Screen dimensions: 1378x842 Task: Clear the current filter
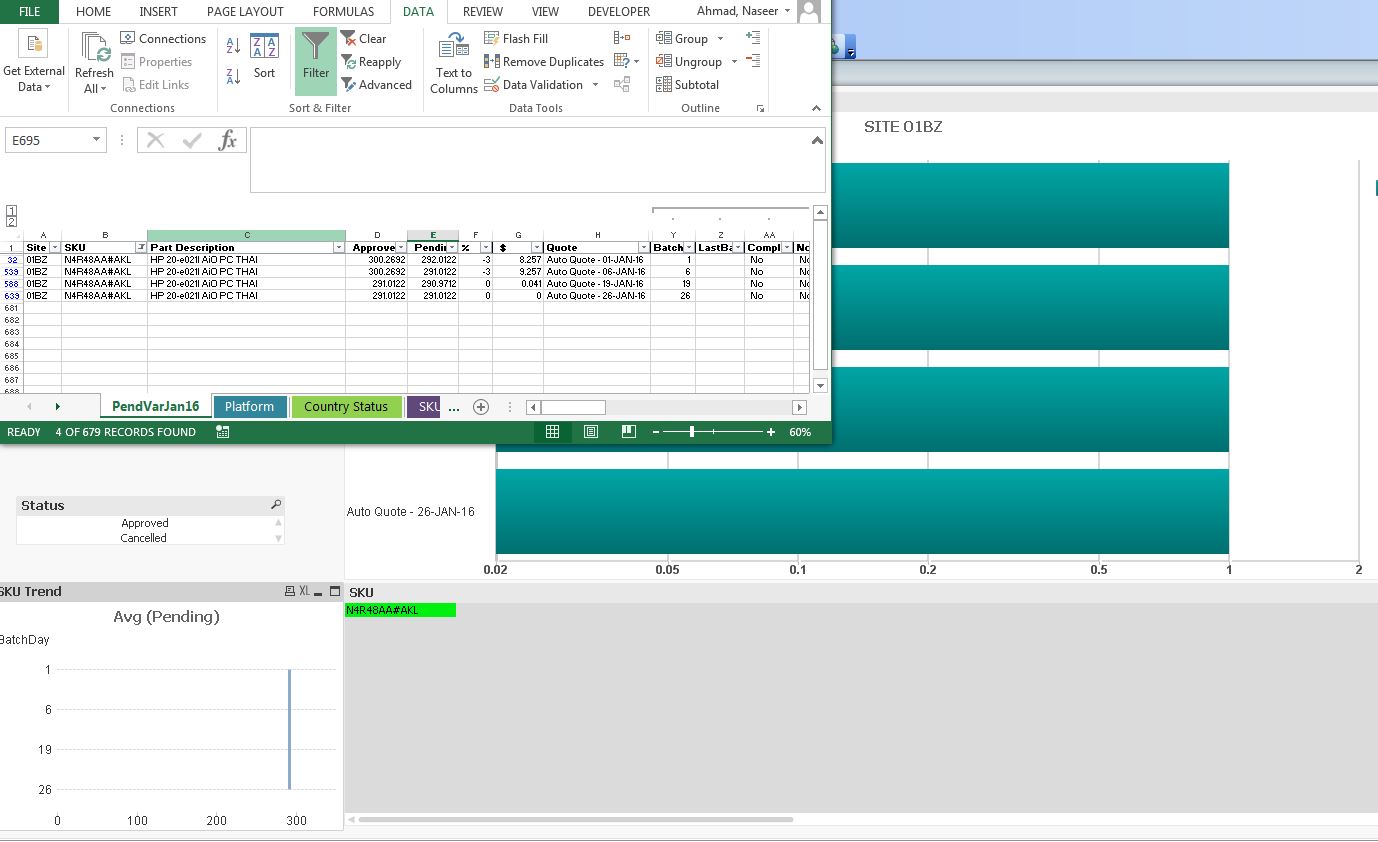(363, 39)
